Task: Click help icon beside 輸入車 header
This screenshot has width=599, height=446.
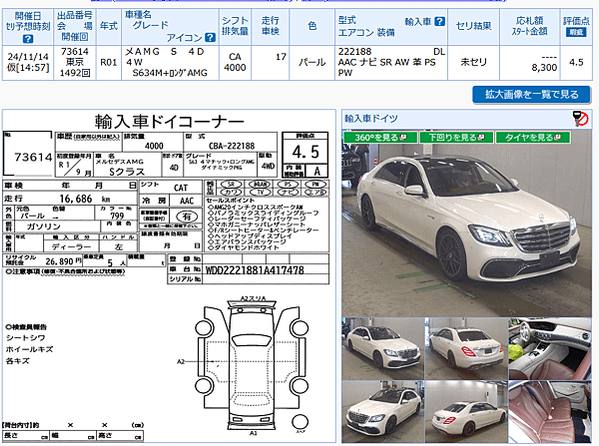Action: (x=440, y=21)
